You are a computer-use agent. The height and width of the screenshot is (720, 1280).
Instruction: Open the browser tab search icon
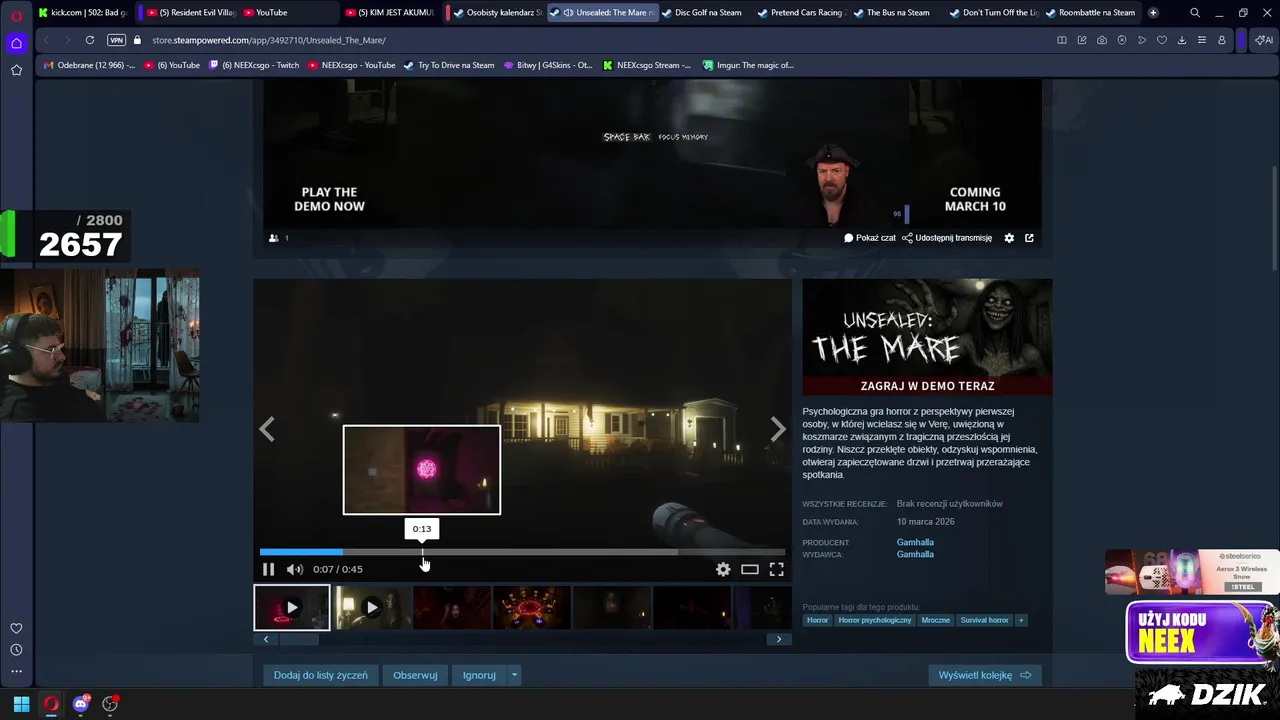pos(1195,13)
